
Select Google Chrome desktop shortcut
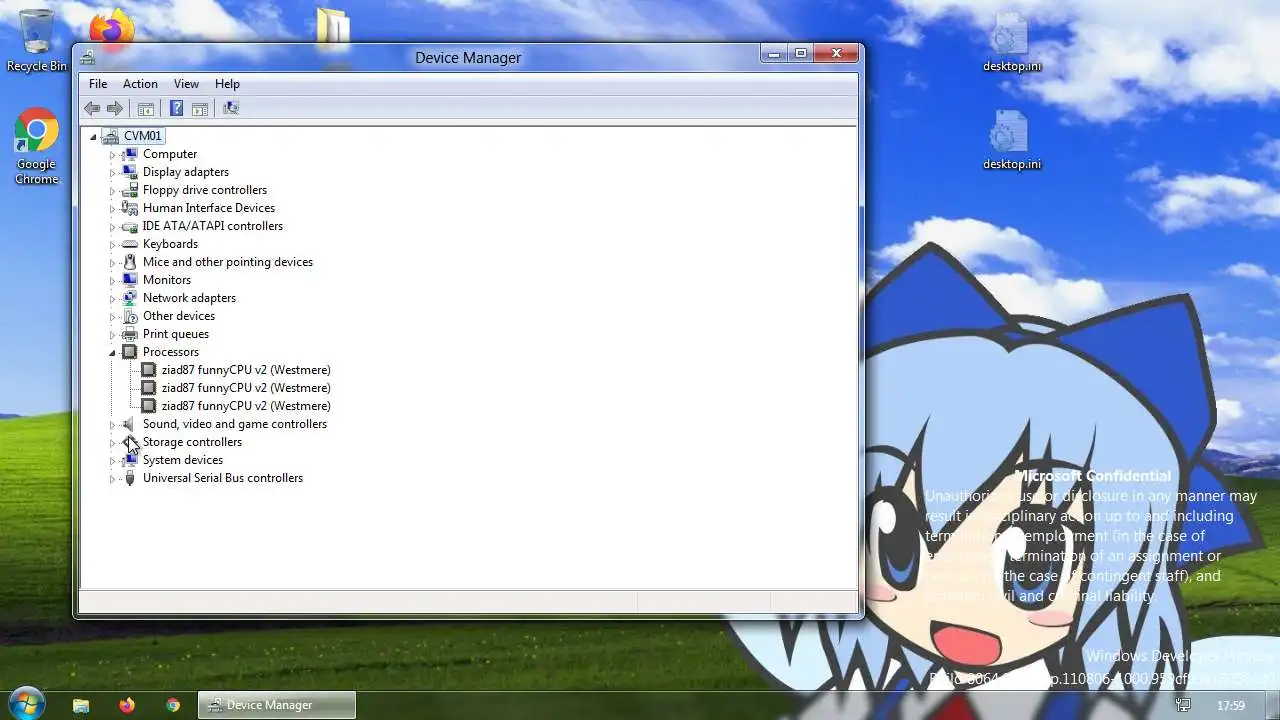point(36,147)
